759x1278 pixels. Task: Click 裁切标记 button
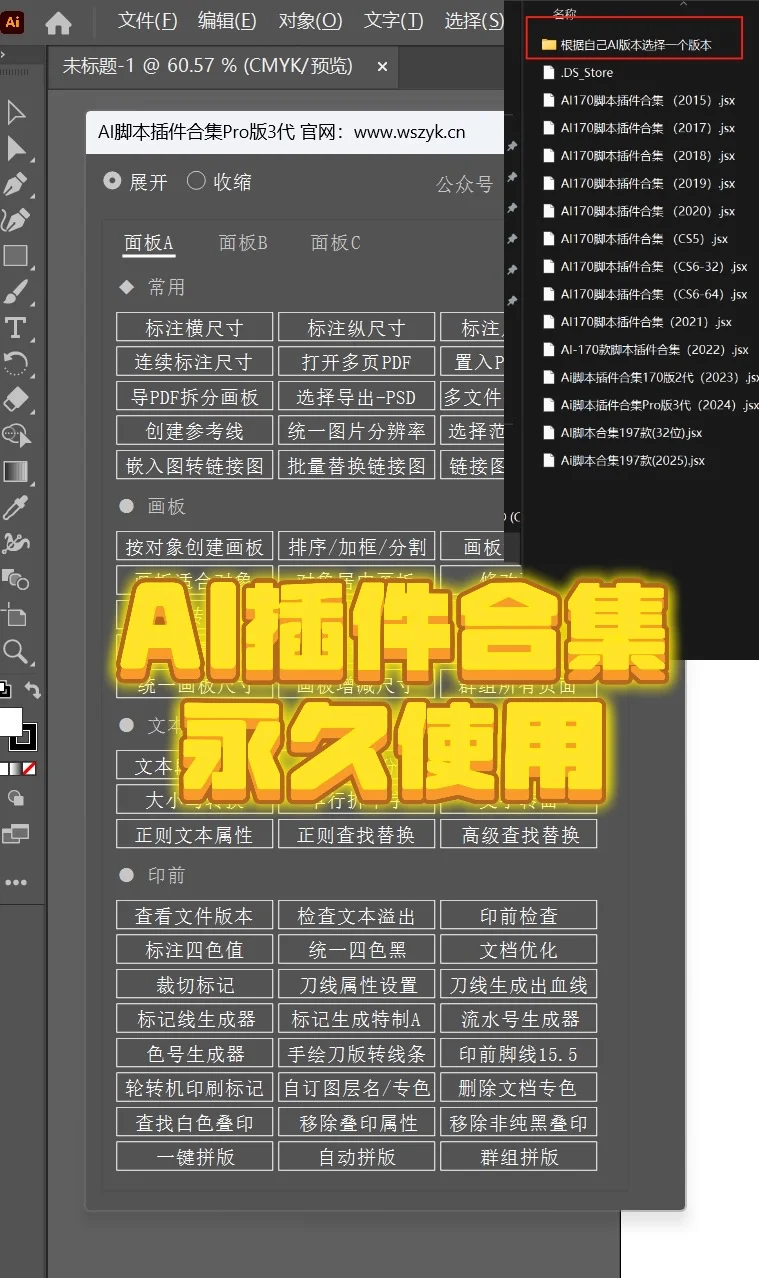pyautogui.click(x=195, y=984)
